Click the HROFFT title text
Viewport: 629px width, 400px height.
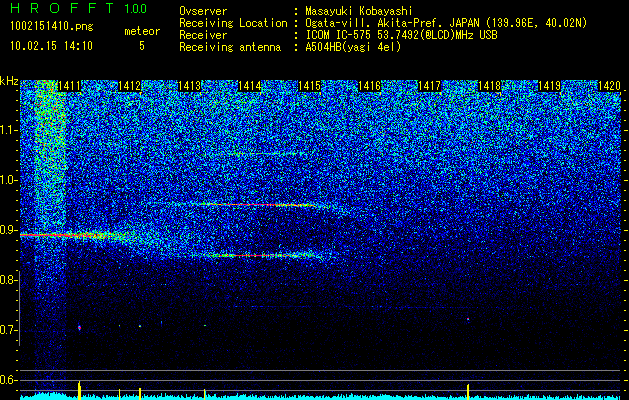click(62, 8)
